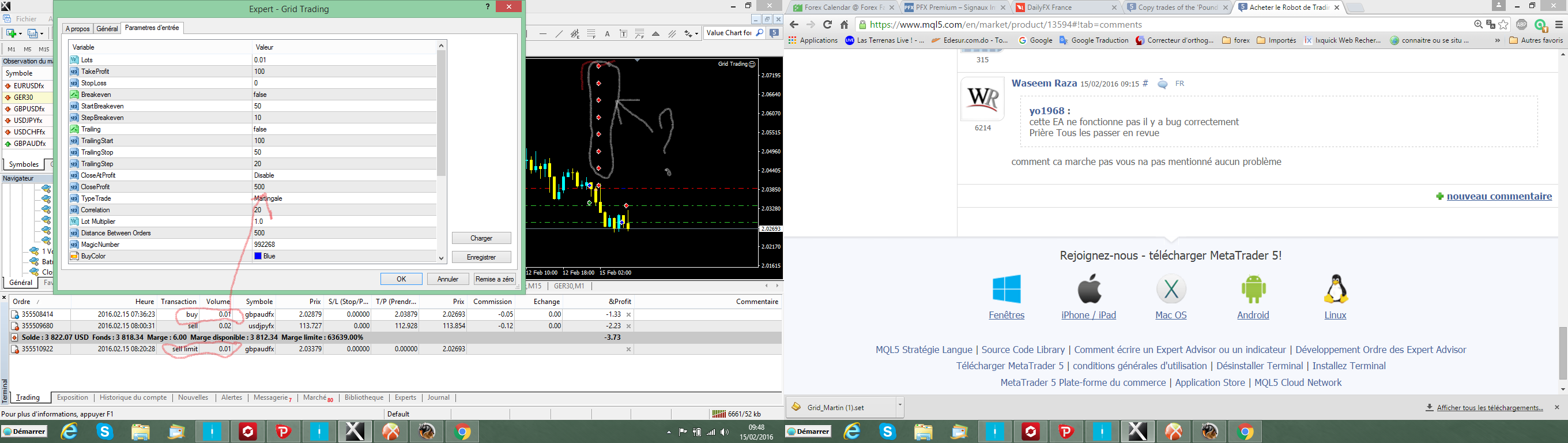The image size is (1568, 443).
Task: Click the Blue BuyColor swatch
Action: [x=258, y=256]
